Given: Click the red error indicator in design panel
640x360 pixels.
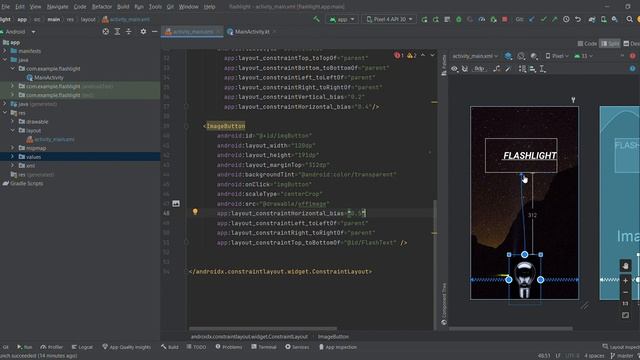Looking at the screenshot, I should [x=632, y=56].
